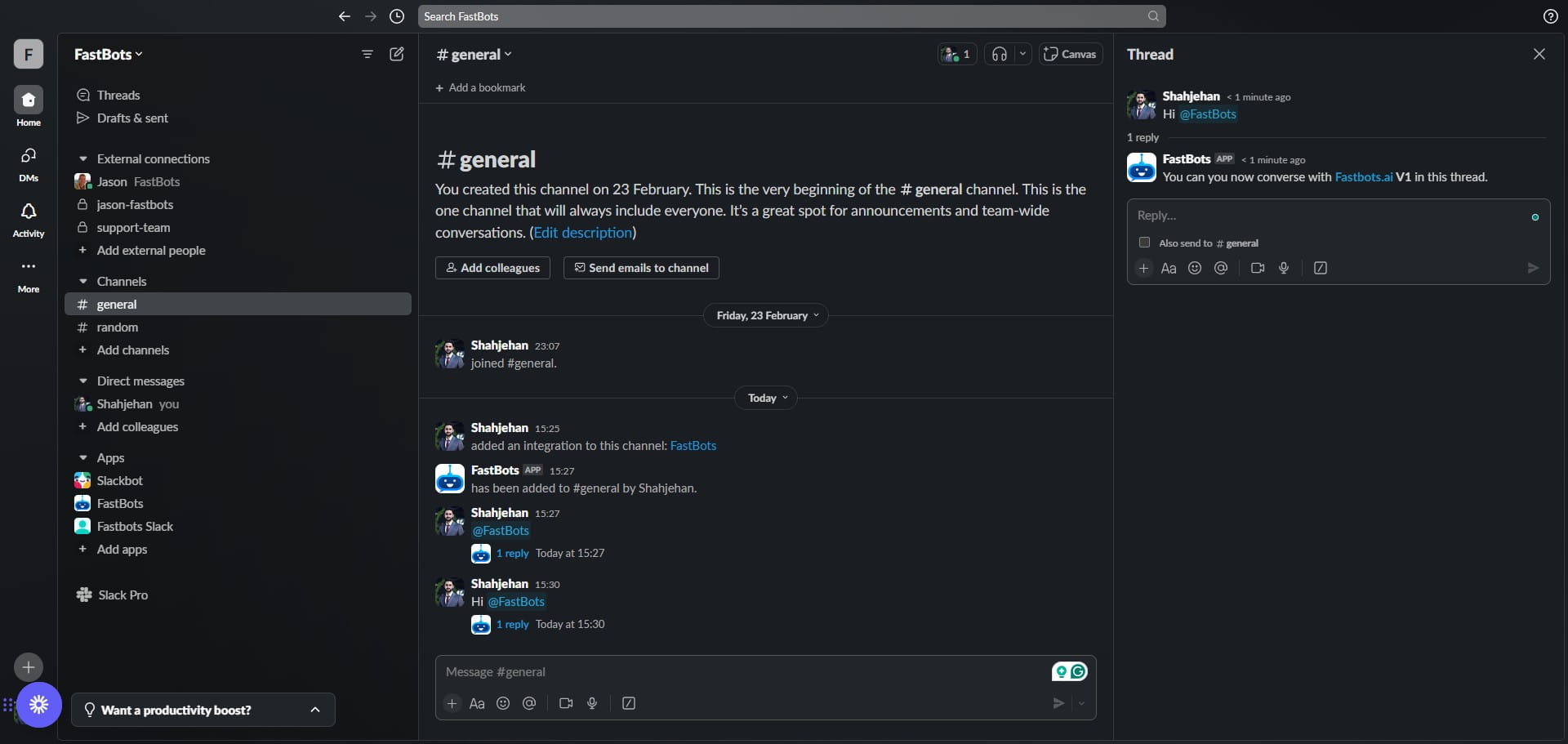Click the round plus button at the sidebar rail bottom
Screen dimensions: 1568x744
click(x=29, y=667)
